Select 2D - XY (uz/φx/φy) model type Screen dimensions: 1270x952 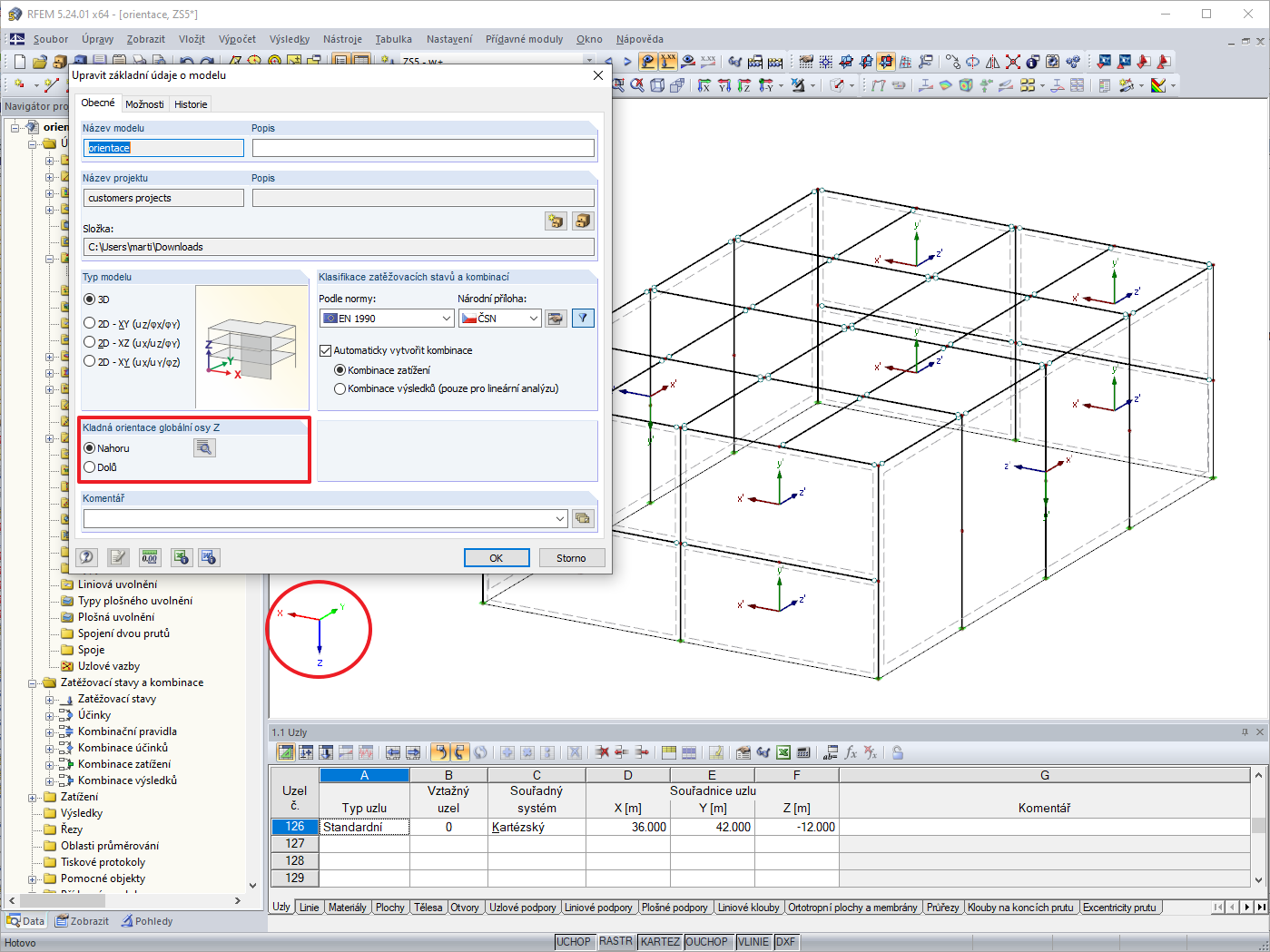click(89, 323)
